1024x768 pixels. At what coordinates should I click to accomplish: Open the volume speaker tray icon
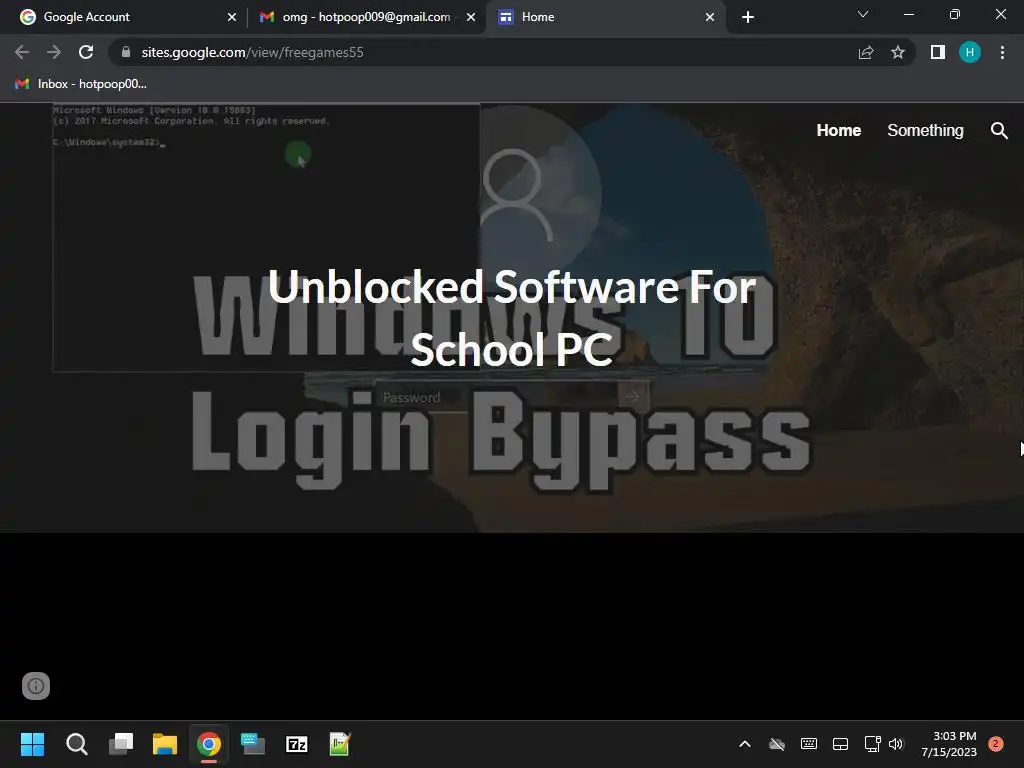(896, 744)
